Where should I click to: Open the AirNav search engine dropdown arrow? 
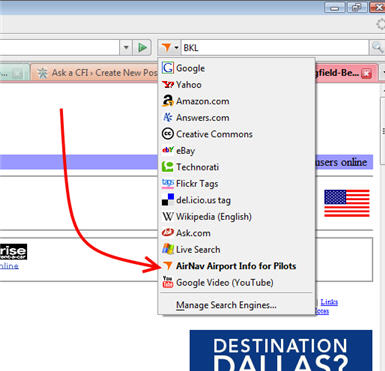pos(176,48)
